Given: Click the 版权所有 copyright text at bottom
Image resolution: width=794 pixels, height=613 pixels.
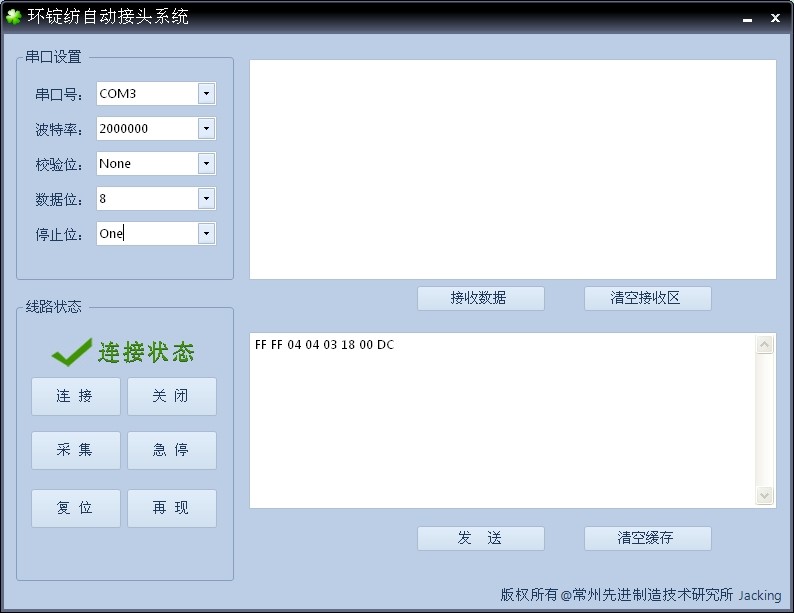Looking at the screenshot, I should point(641,595).
